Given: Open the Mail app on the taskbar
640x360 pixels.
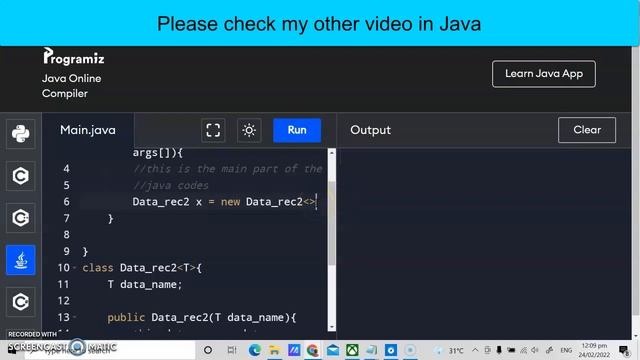Looking at the screenshot, I should point(333,350).
